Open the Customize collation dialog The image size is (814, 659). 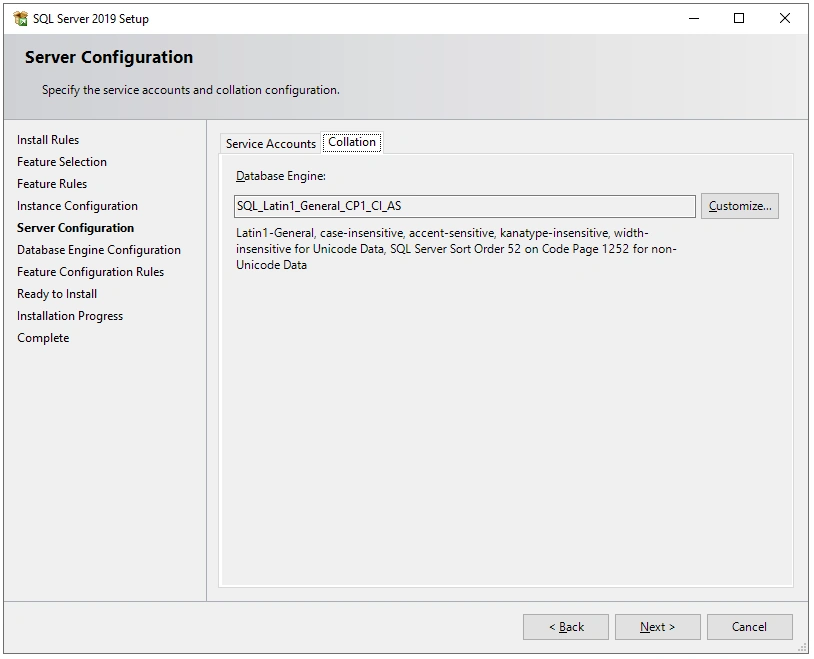pos(740,206)
